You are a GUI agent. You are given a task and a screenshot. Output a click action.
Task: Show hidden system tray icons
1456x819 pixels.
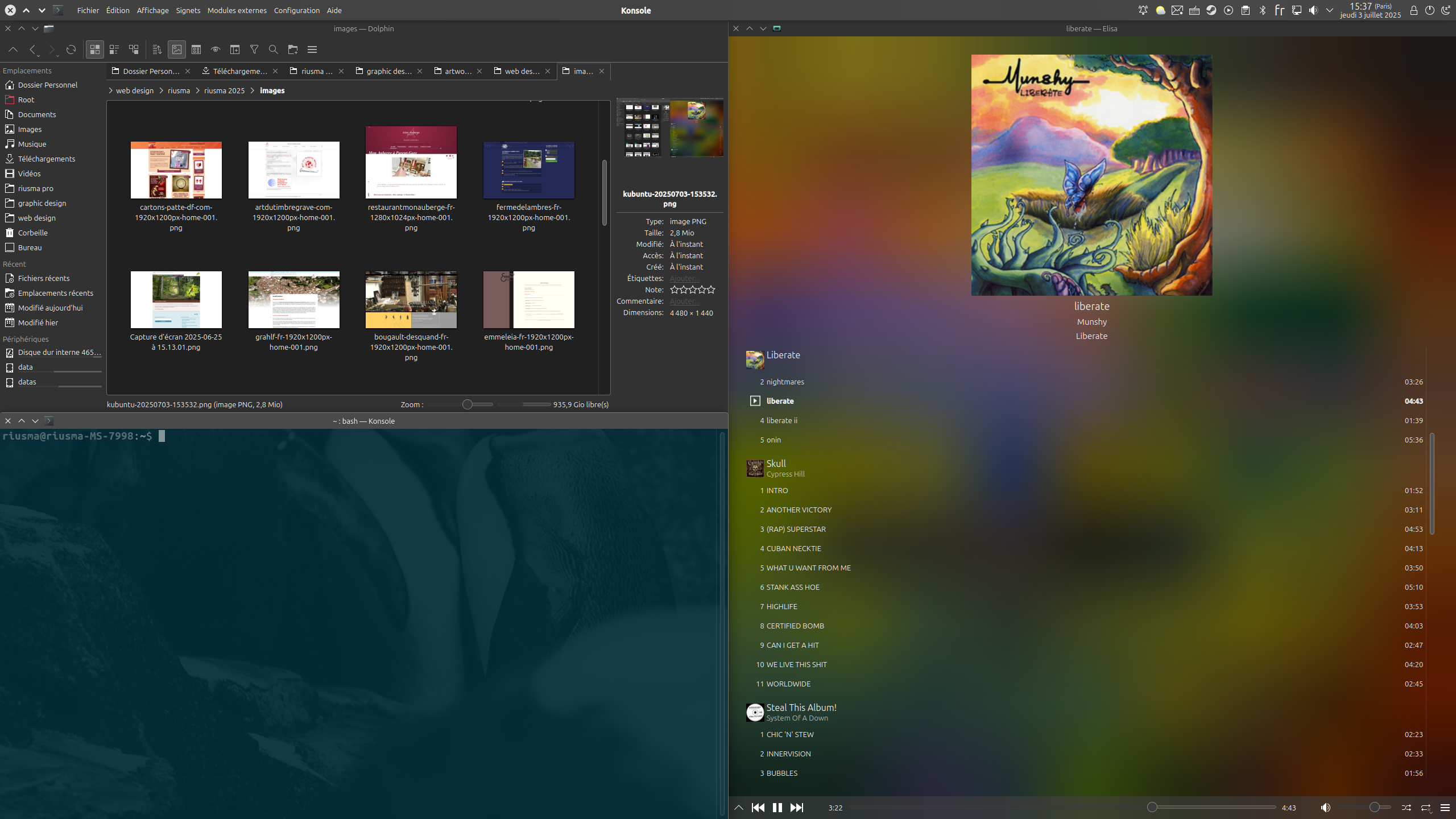(1330, 10)
